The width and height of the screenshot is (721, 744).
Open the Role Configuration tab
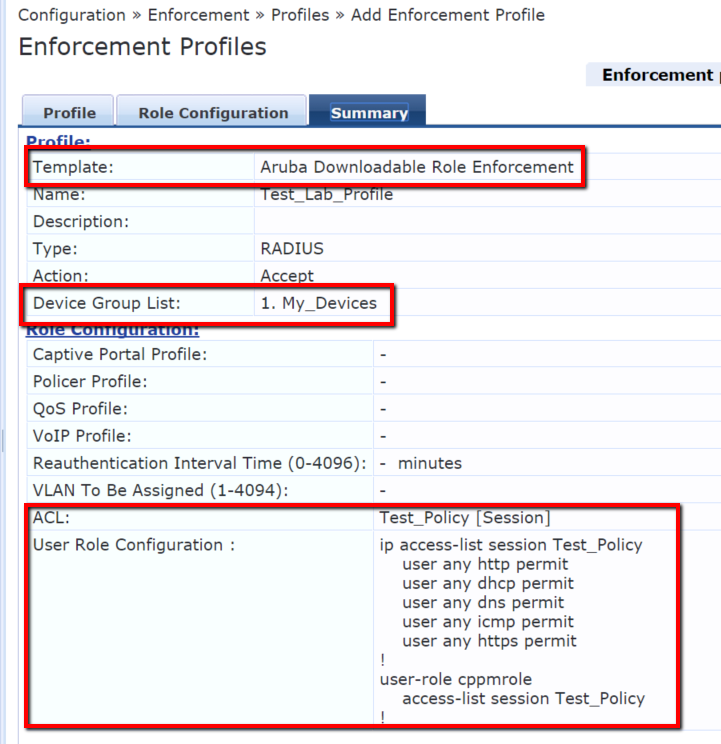coord(212,112)
